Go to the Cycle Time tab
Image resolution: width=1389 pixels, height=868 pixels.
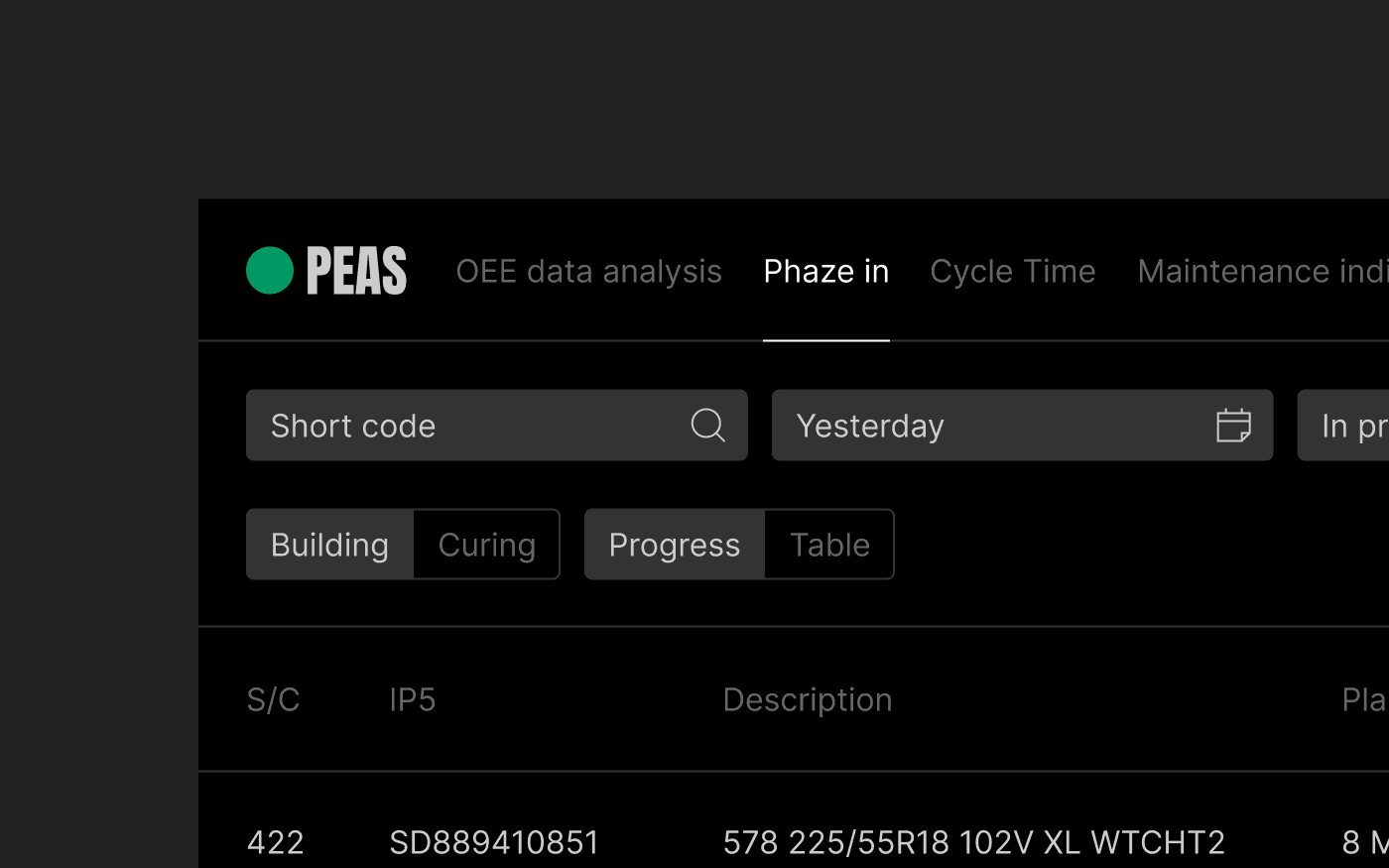[x=1013, y=272]
